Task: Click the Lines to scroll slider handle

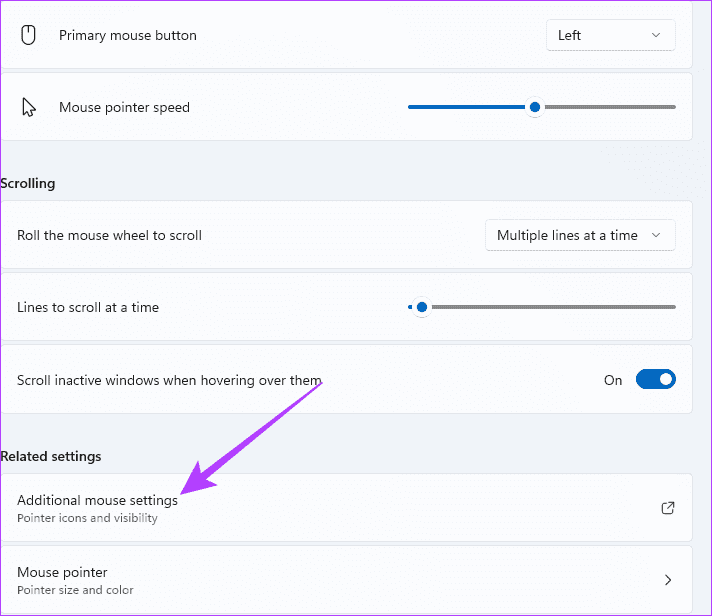Action: 422,307
